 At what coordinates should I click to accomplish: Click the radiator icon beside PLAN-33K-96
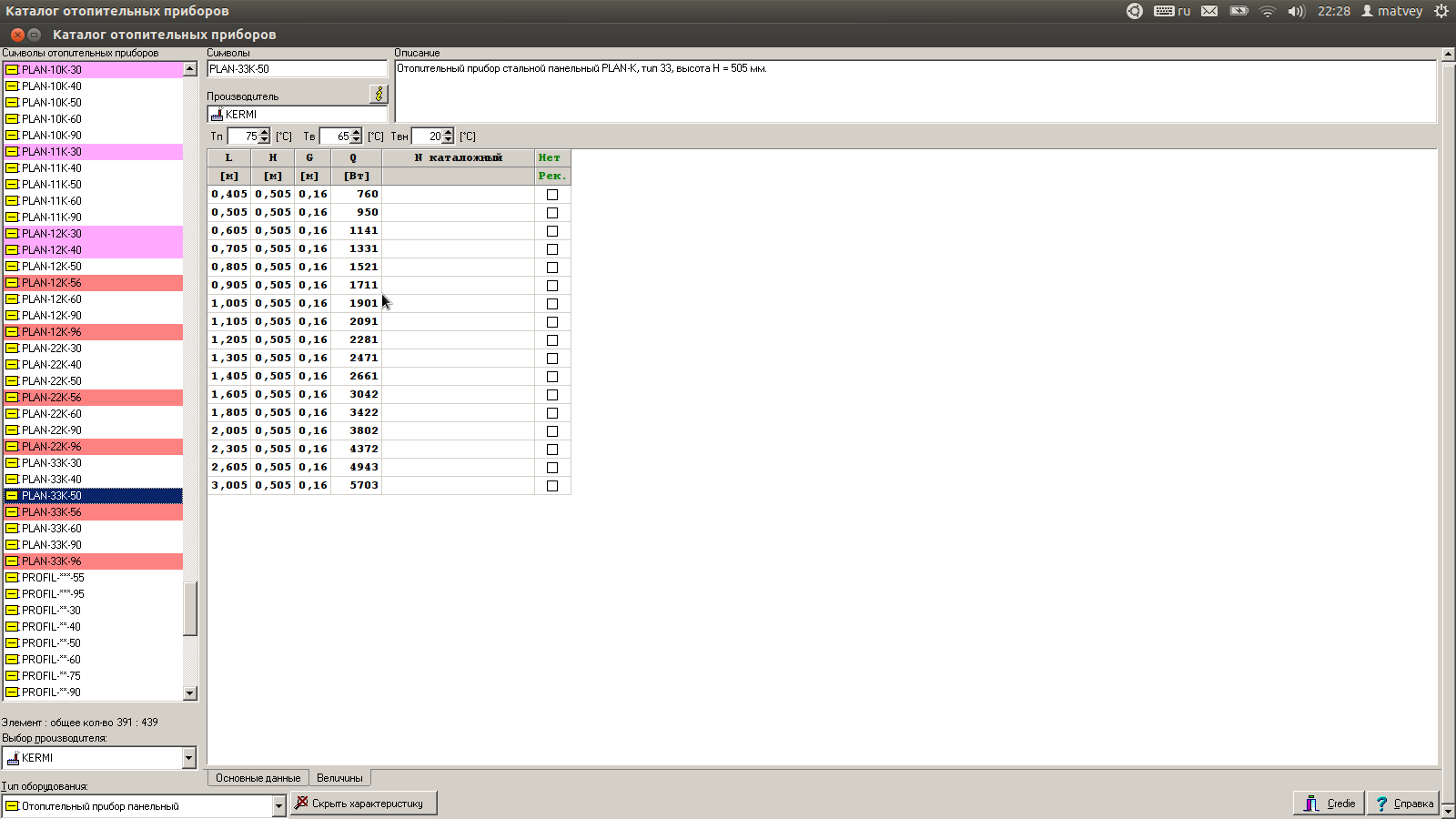[x=12, y=561]
